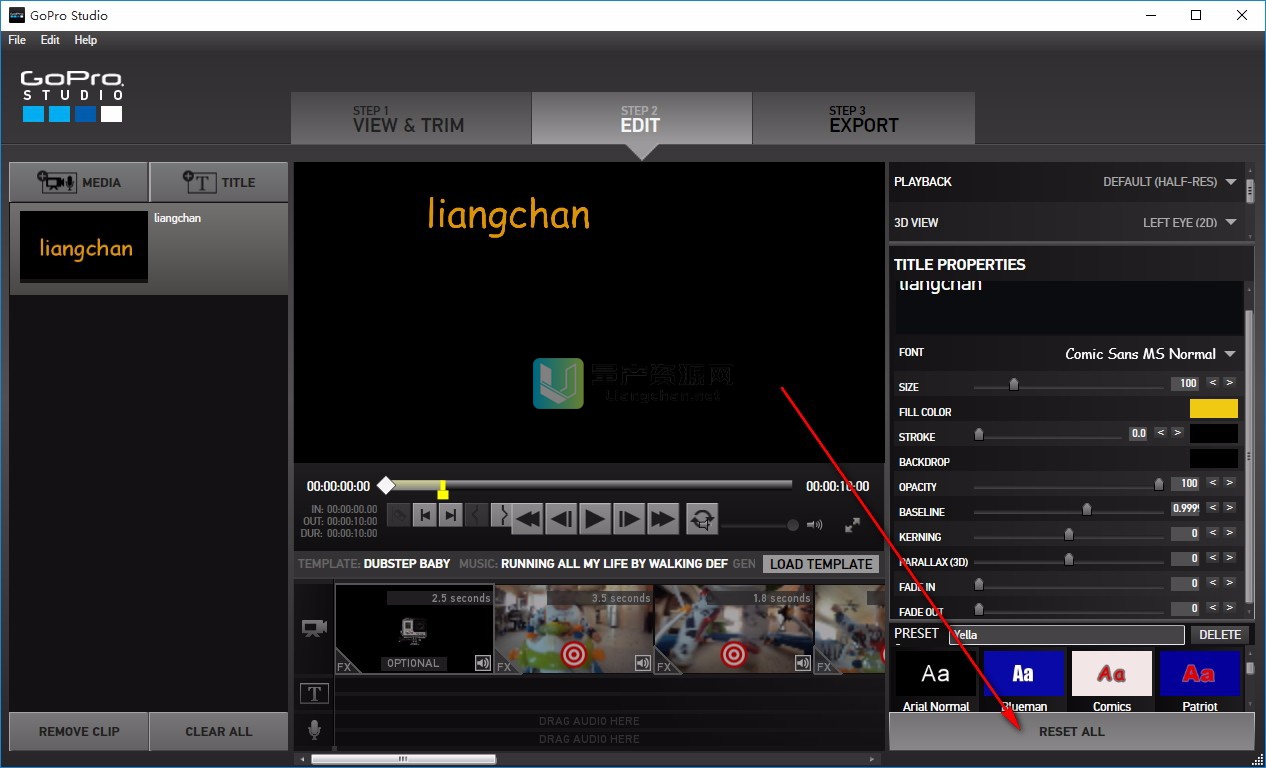Click the Opacity slider handle

[x=1159, y=484]
